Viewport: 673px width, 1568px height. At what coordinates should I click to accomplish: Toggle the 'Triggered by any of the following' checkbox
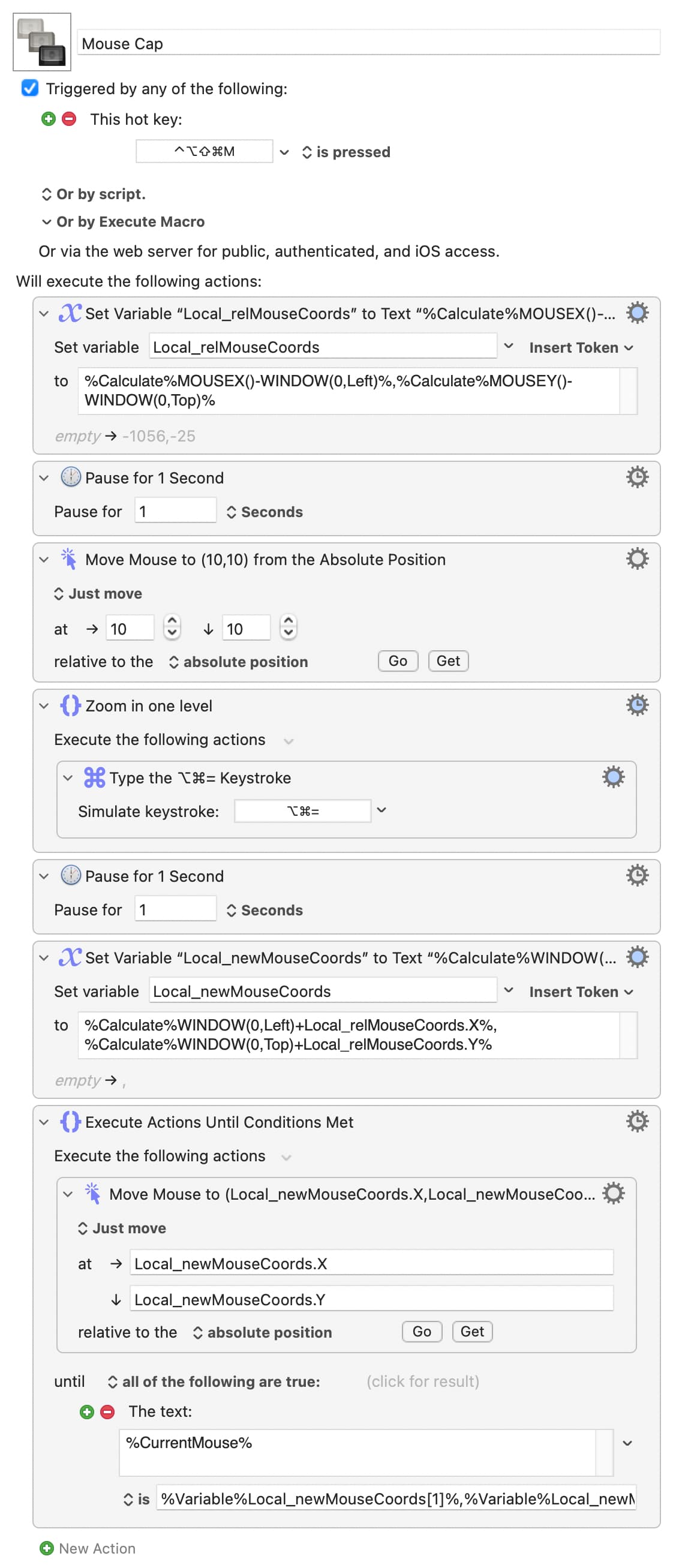pyautogui.click(x=30, y=88)
